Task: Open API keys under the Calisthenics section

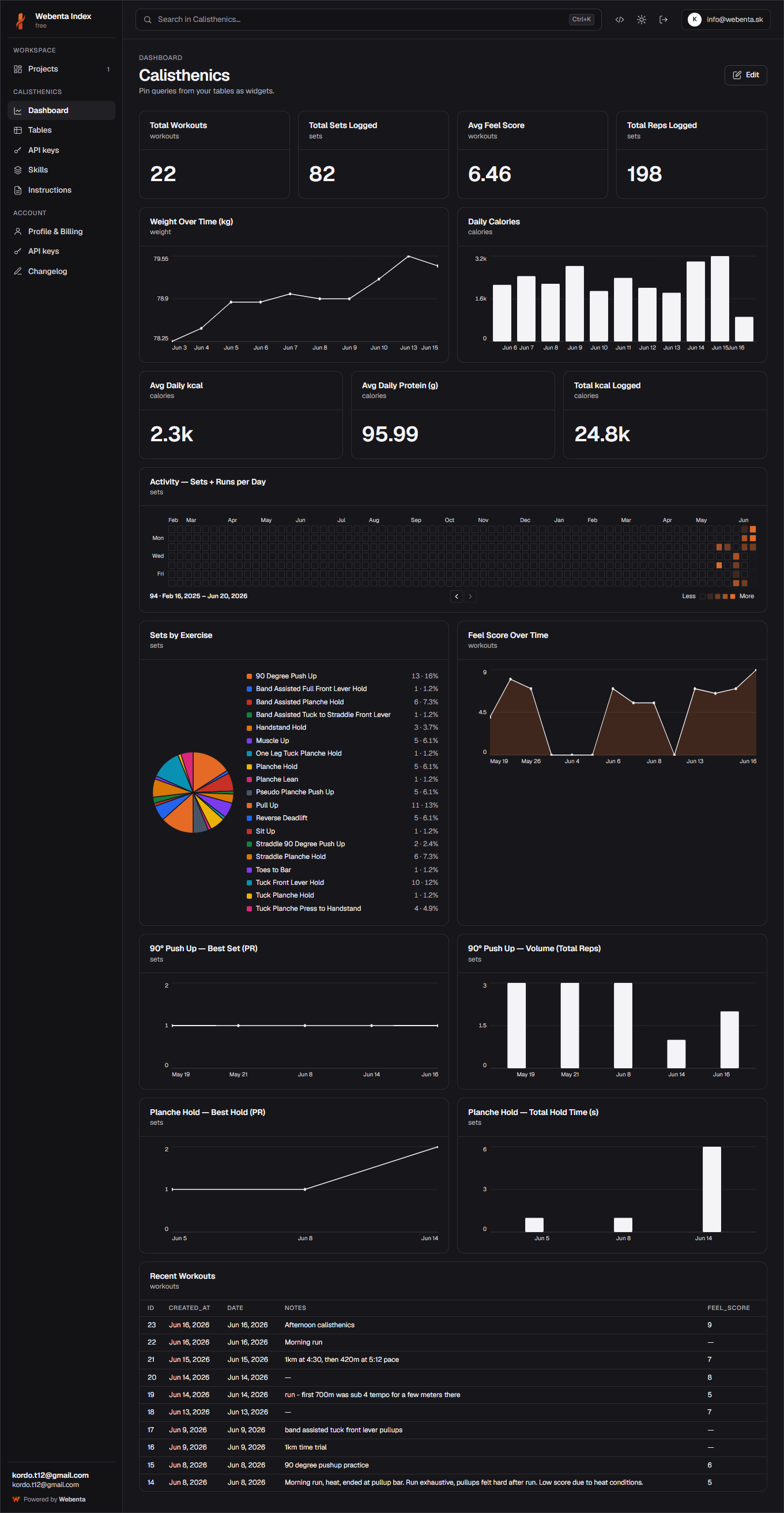Action: tap(61, 151)
